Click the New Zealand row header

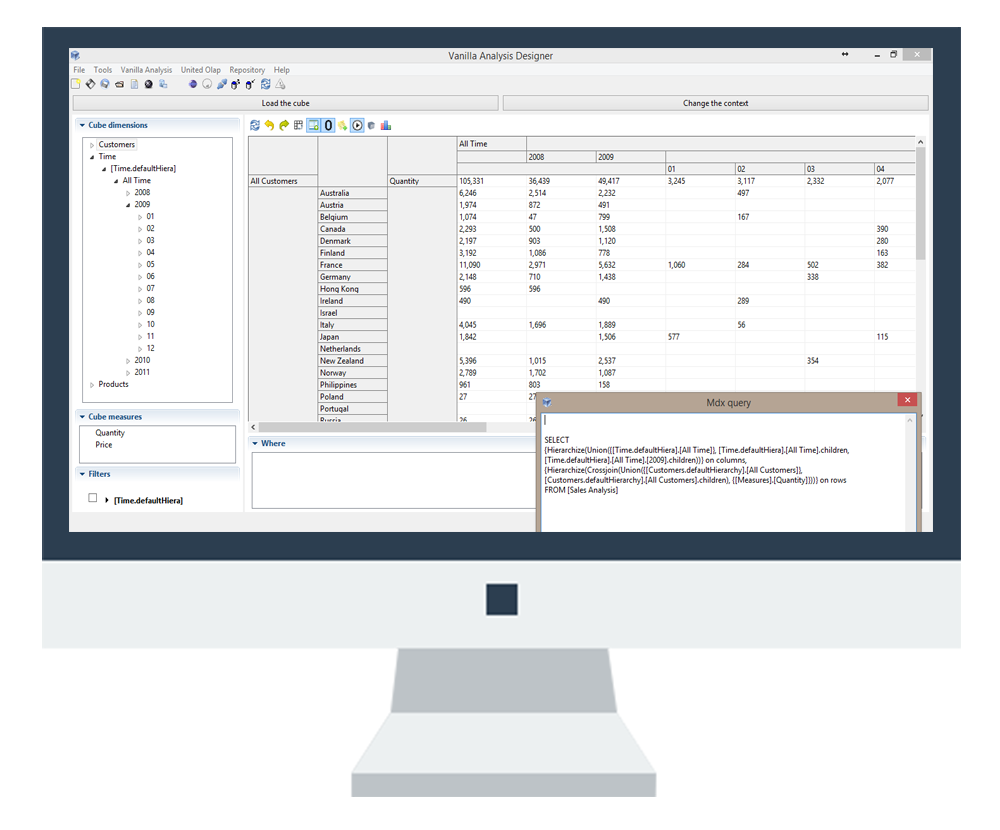click(352, 360)
